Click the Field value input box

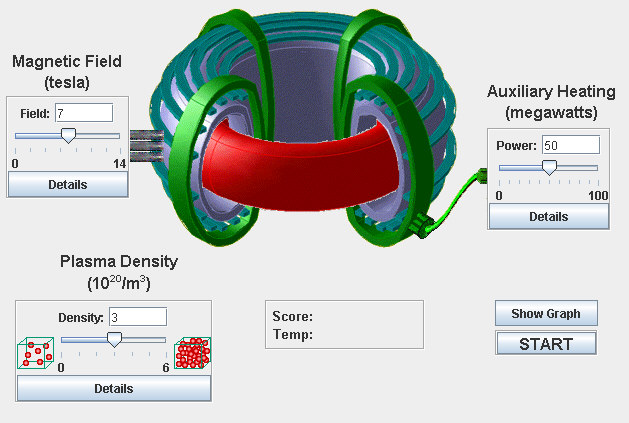pos(84,113)
